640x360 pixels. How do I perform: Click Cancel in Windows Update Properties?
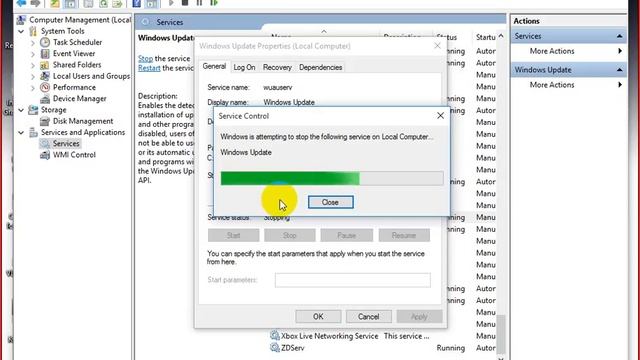pyautogui.click(x=369, y=316)
